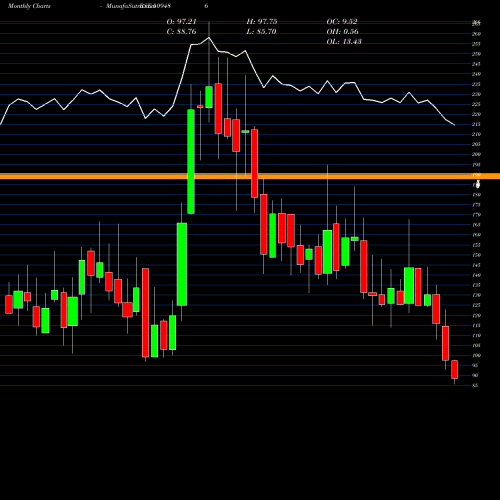
Task: Click the 120 price axis label
Action: coord(476,315)
